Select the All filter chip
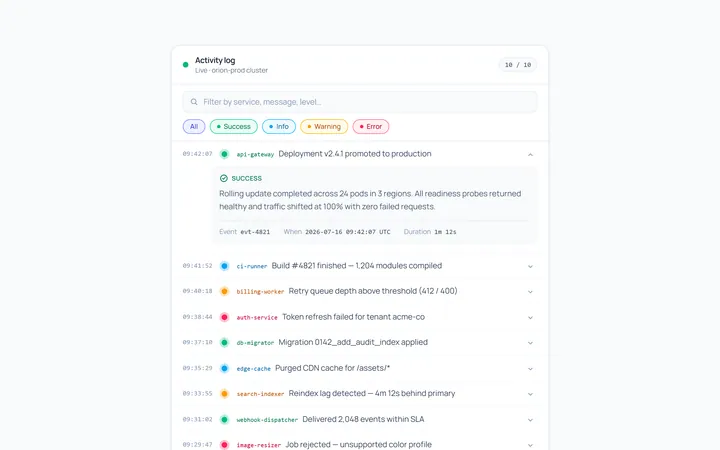Image resolution: width=720 pixels, height=450 pixels. pyautogui.click(x=194, y=126)
